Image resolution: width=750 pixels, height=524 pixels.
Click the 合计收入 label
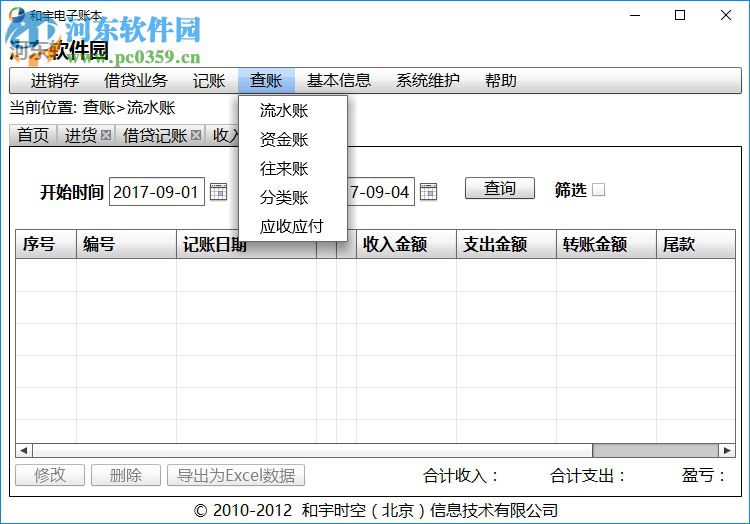(460, 476)
